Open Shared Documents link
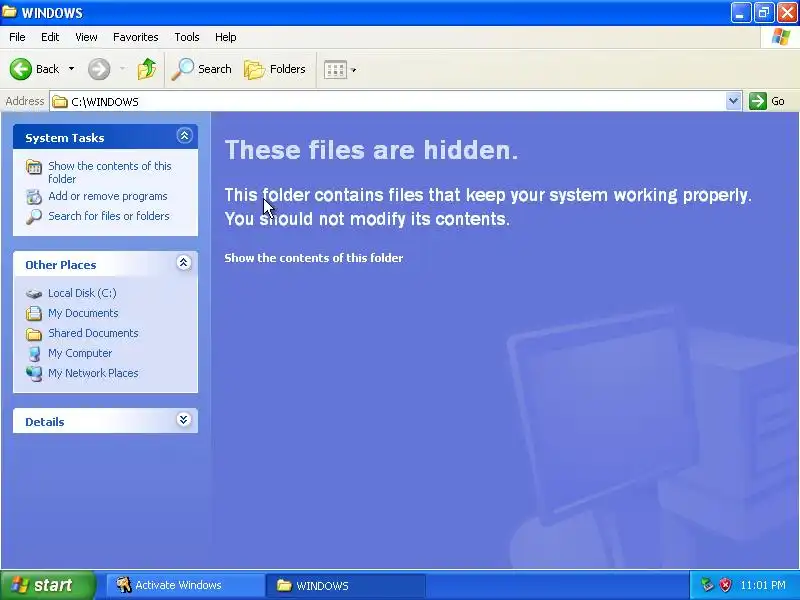Screen dimensions: 800x600 pyautogui.click(x=93, y=333)
